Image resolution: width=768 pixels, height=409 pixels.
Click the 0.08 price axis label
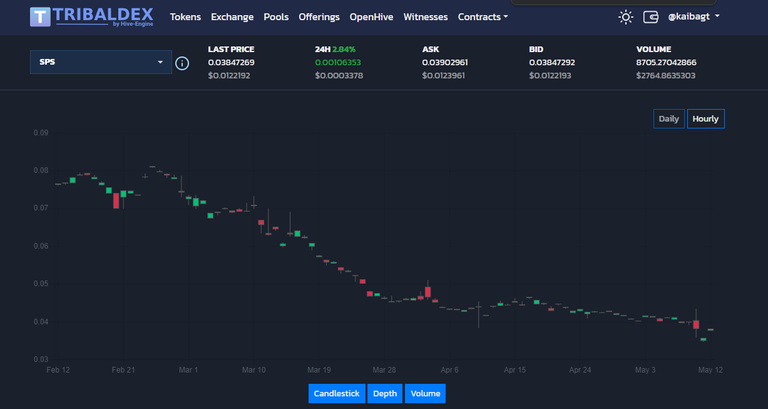41,170
